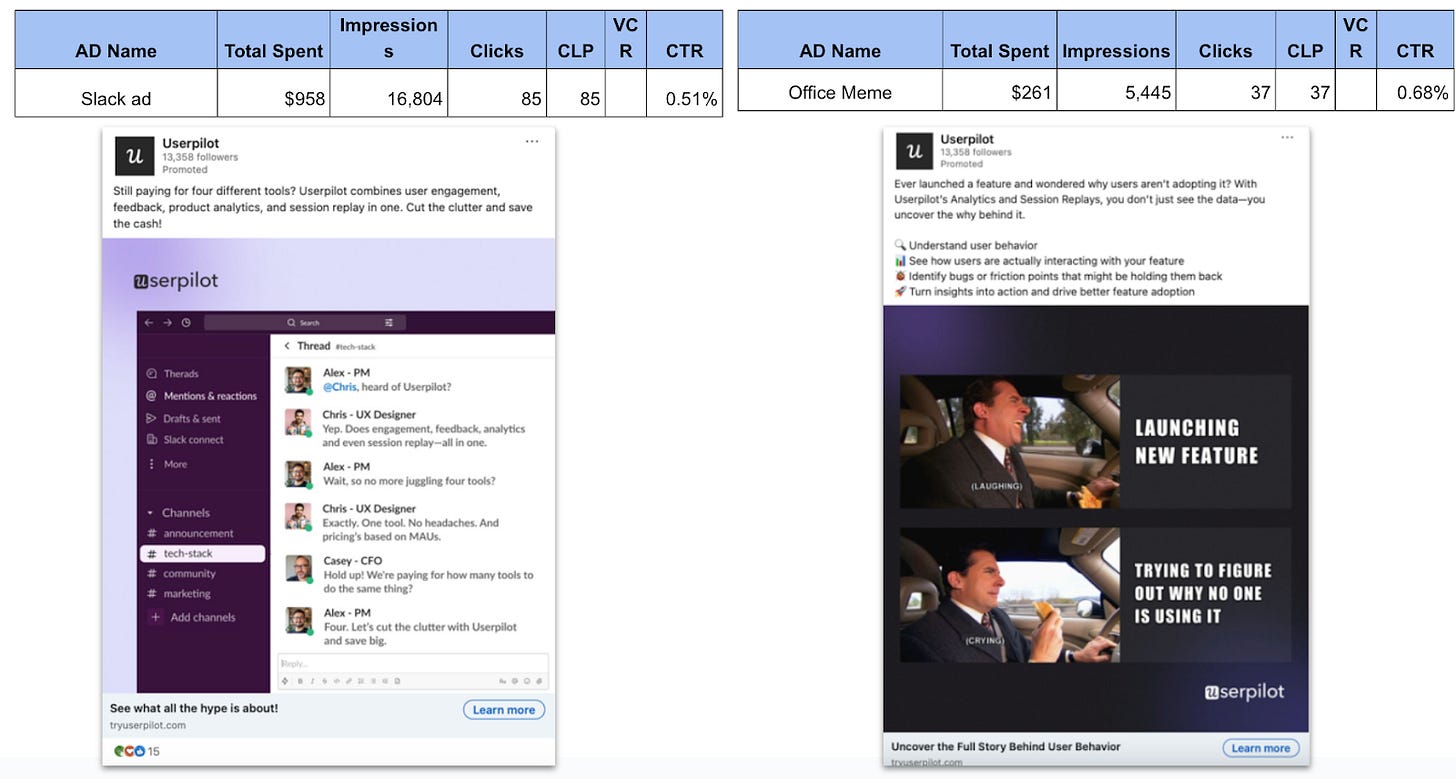1456x779 pixels.
Task: Click 'More' in Slack sidebar
Action: coord(167,464)
